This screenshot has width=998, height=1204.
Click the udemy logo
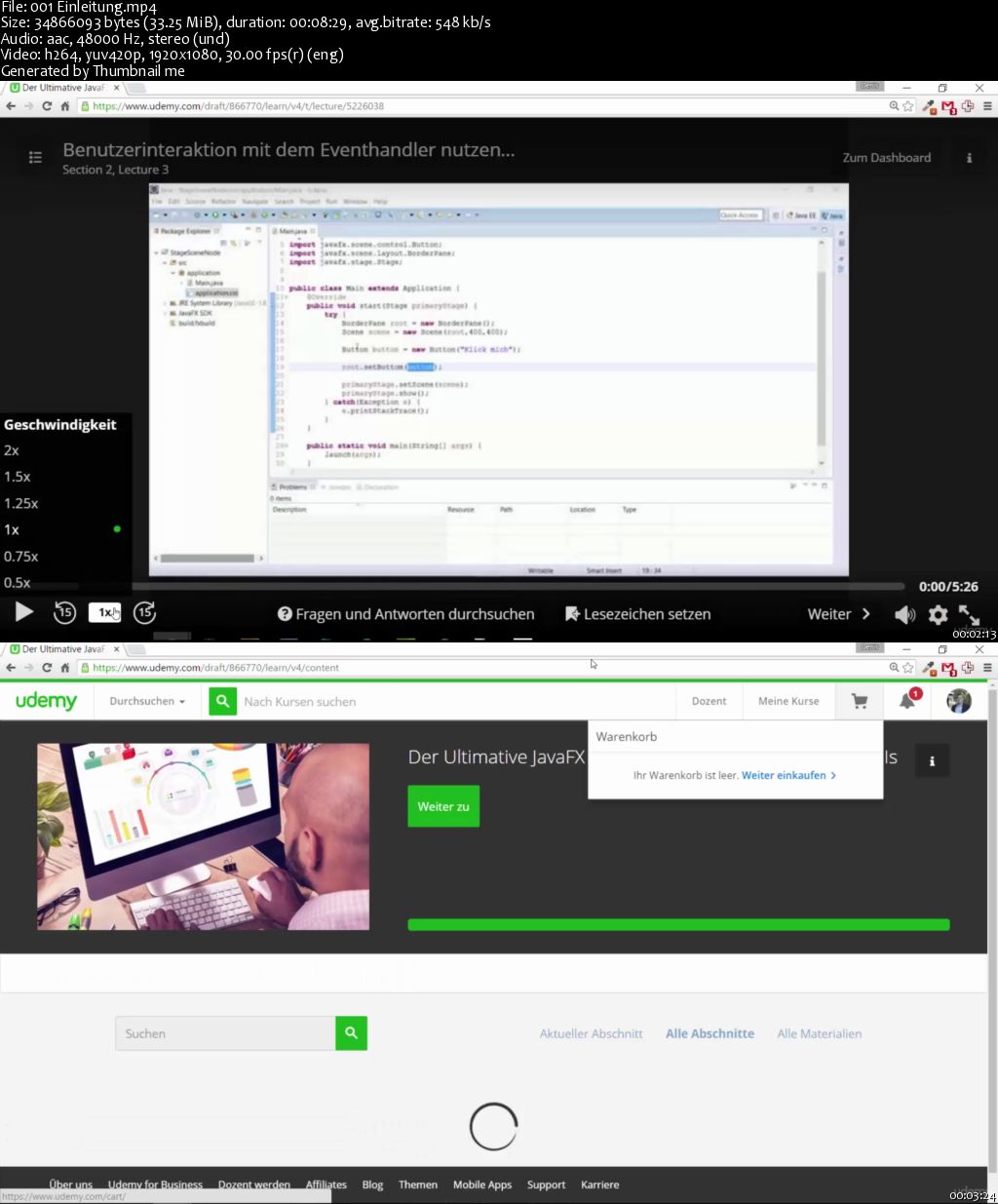(46, 701)
